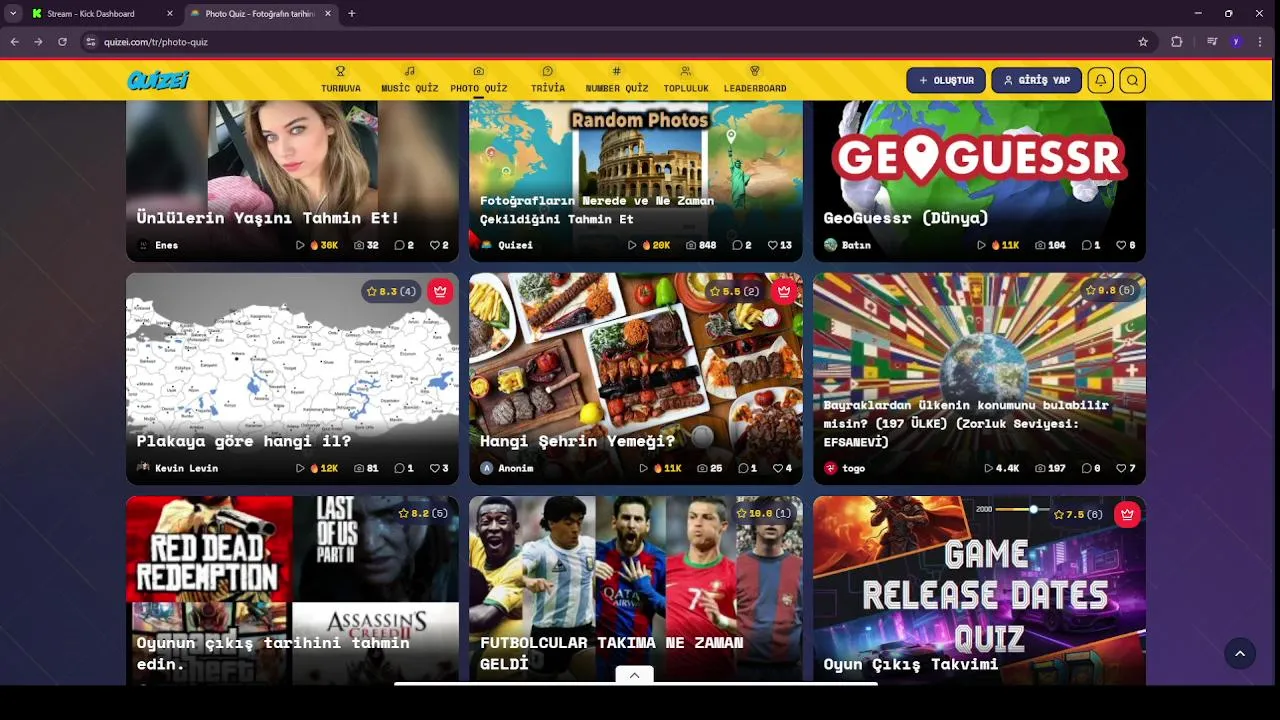Reload the current page
The image size is (1280, 720).
coord(62,42)
